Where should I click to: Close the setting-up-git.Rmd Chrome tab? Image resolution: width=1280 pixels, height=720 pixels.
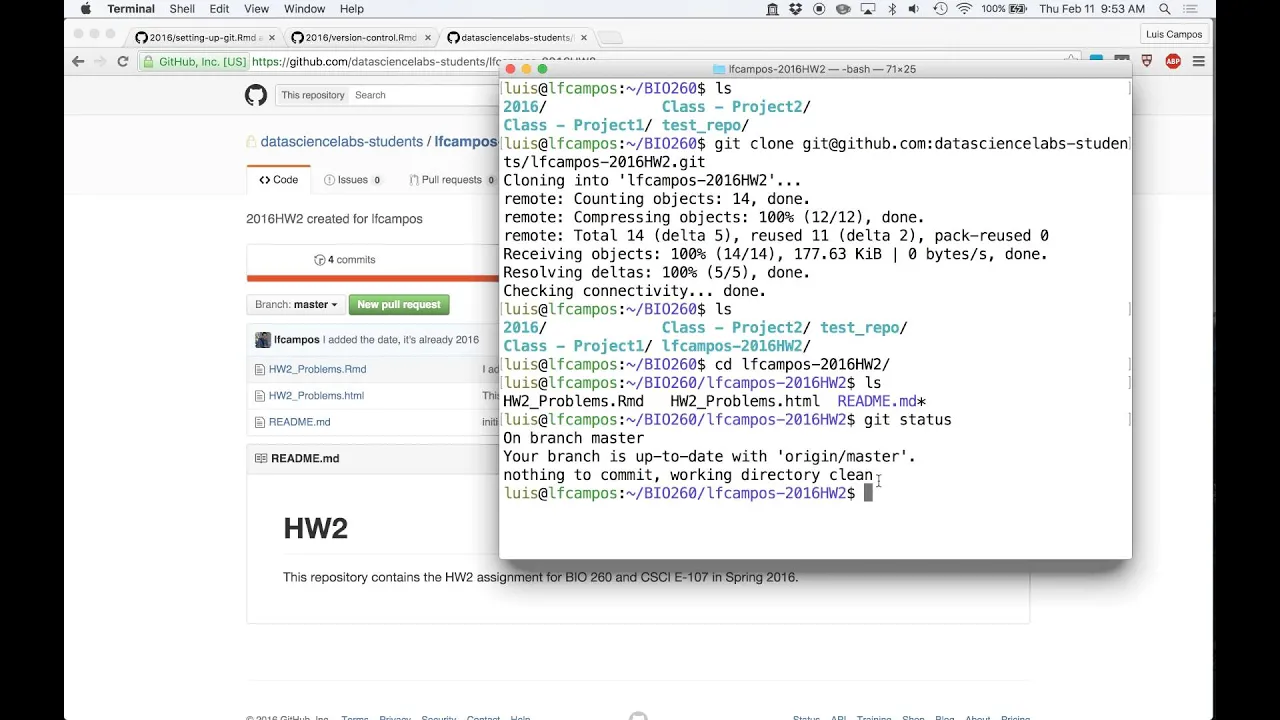tap(272, 38)
